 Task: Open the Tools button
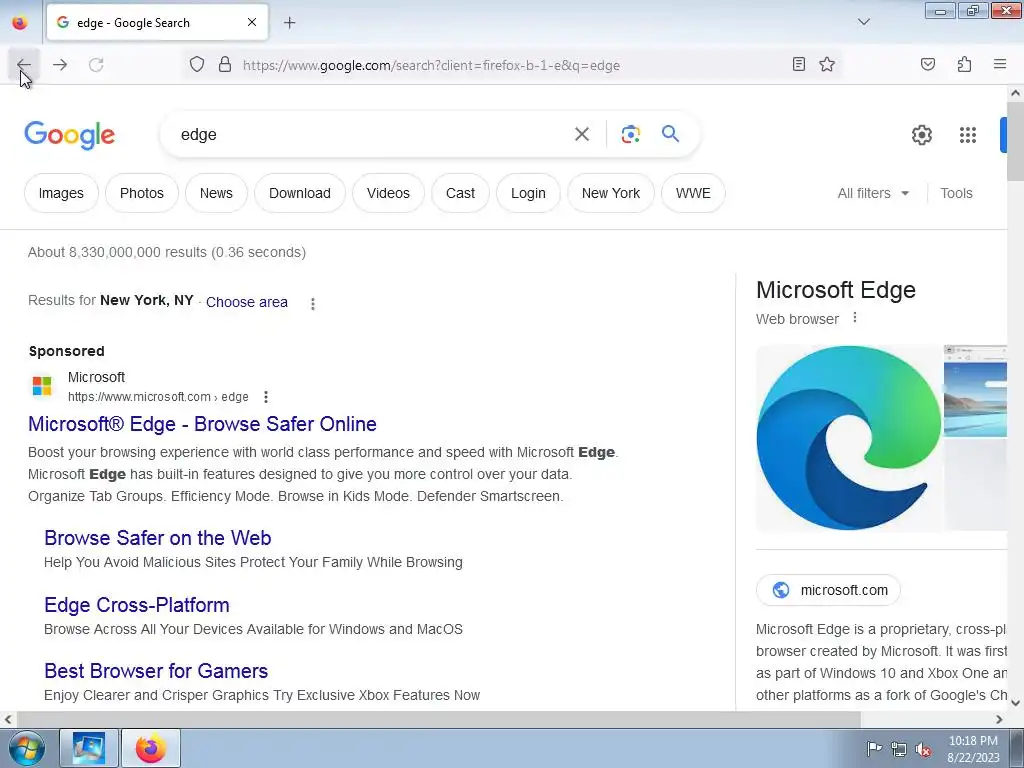coord(956,193)
